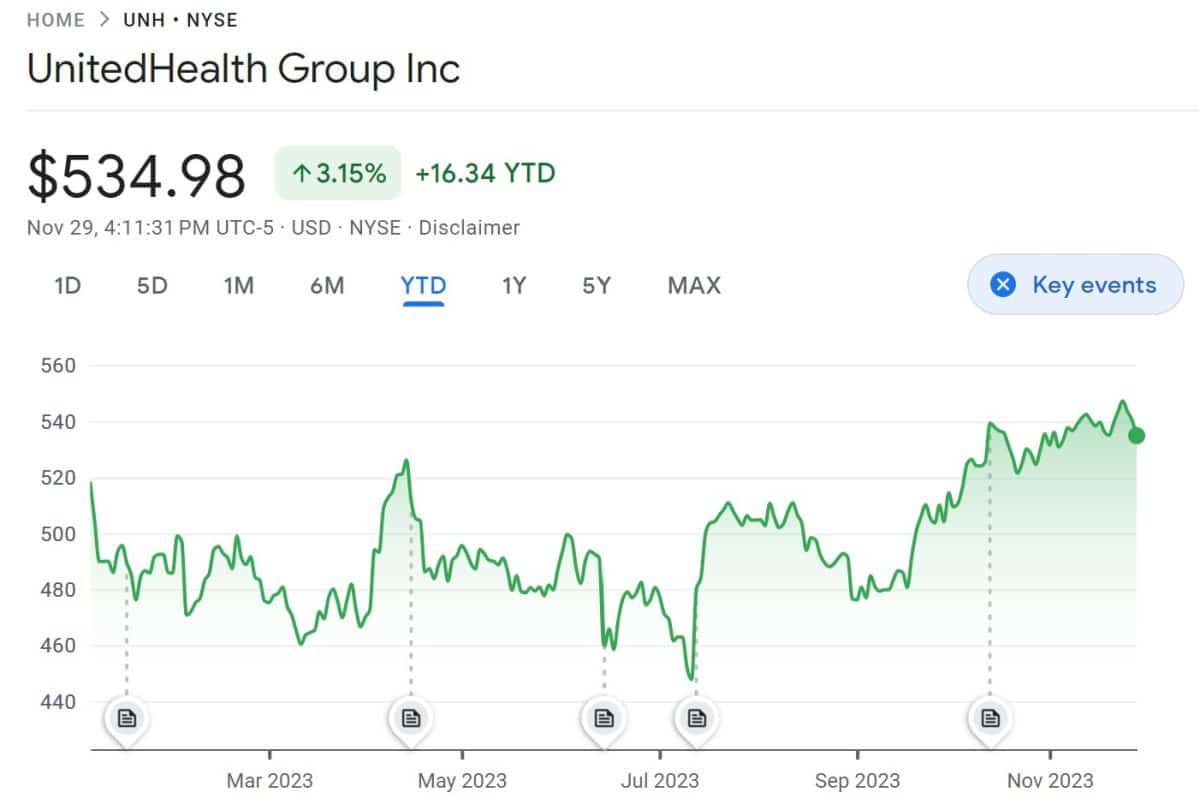Image resolution: width=1200 pixels, height=810 pixels.
Task: Open the key event marker near April 2023
Action: click(410, 716)
